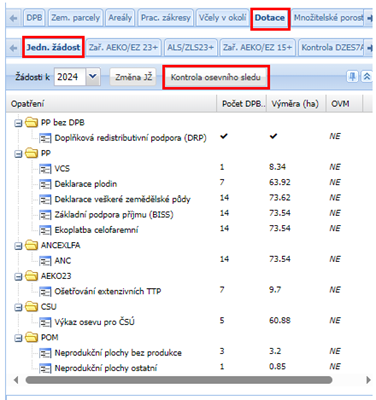
Task: Select Deklarace veškeré zemědělské půdy
Action: point(122,199)
